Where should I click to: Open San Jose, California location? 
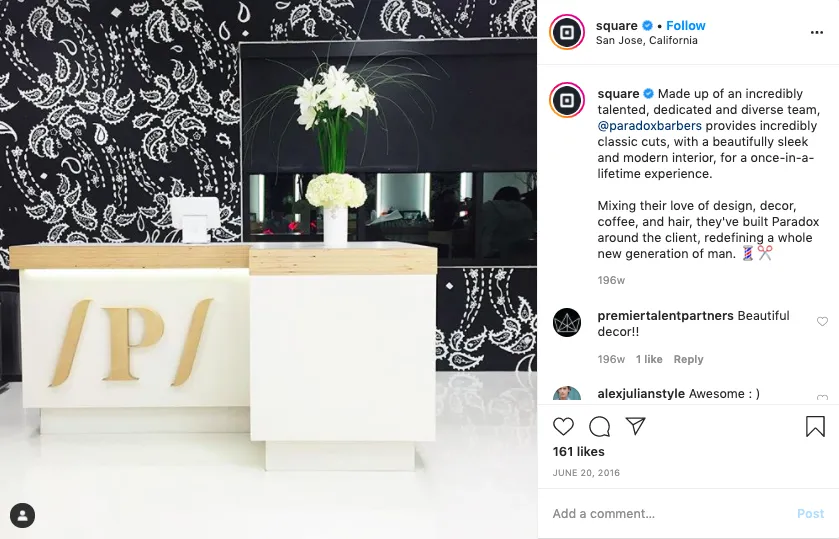[646, 41]
